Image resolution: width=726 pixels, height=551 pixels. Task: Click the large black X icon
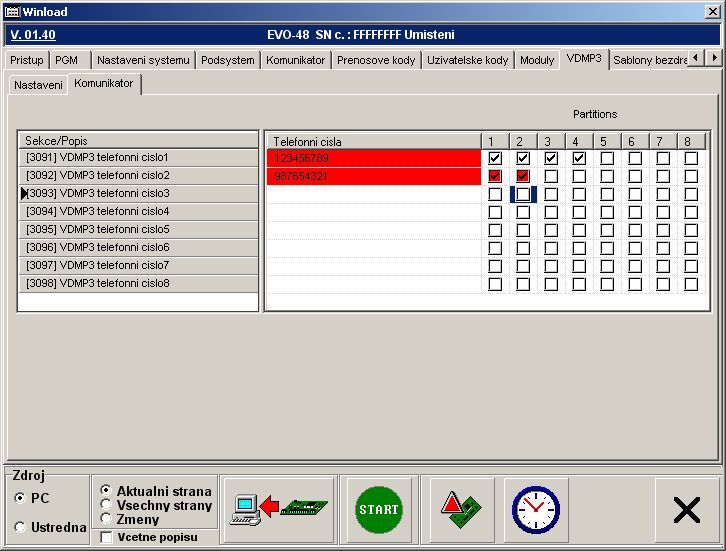686,510
